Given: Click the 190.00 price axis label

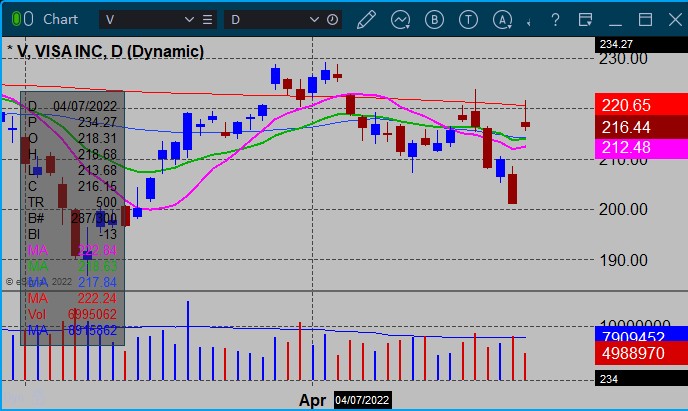Looking at the screenshot, I should (x=623, y=261).
